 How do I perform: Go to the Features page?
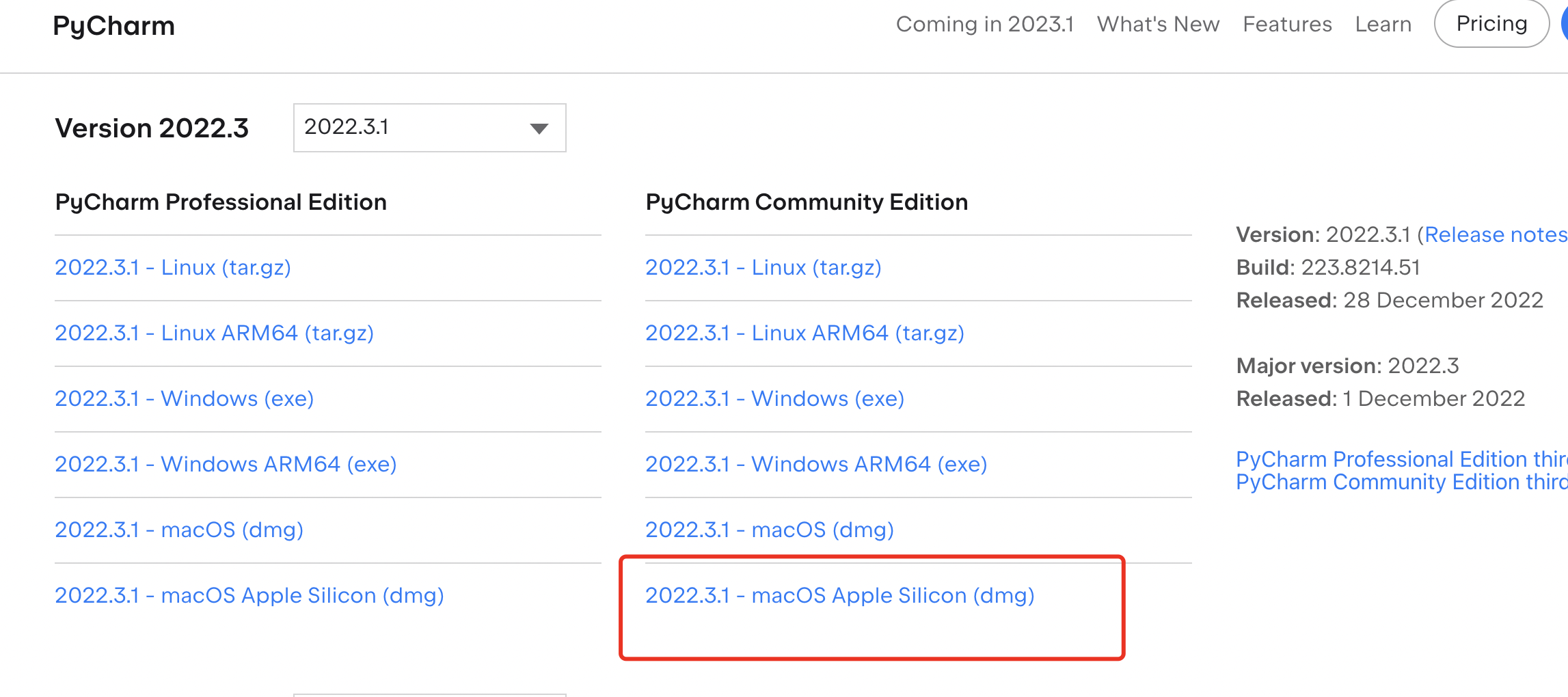[1287, 24]
